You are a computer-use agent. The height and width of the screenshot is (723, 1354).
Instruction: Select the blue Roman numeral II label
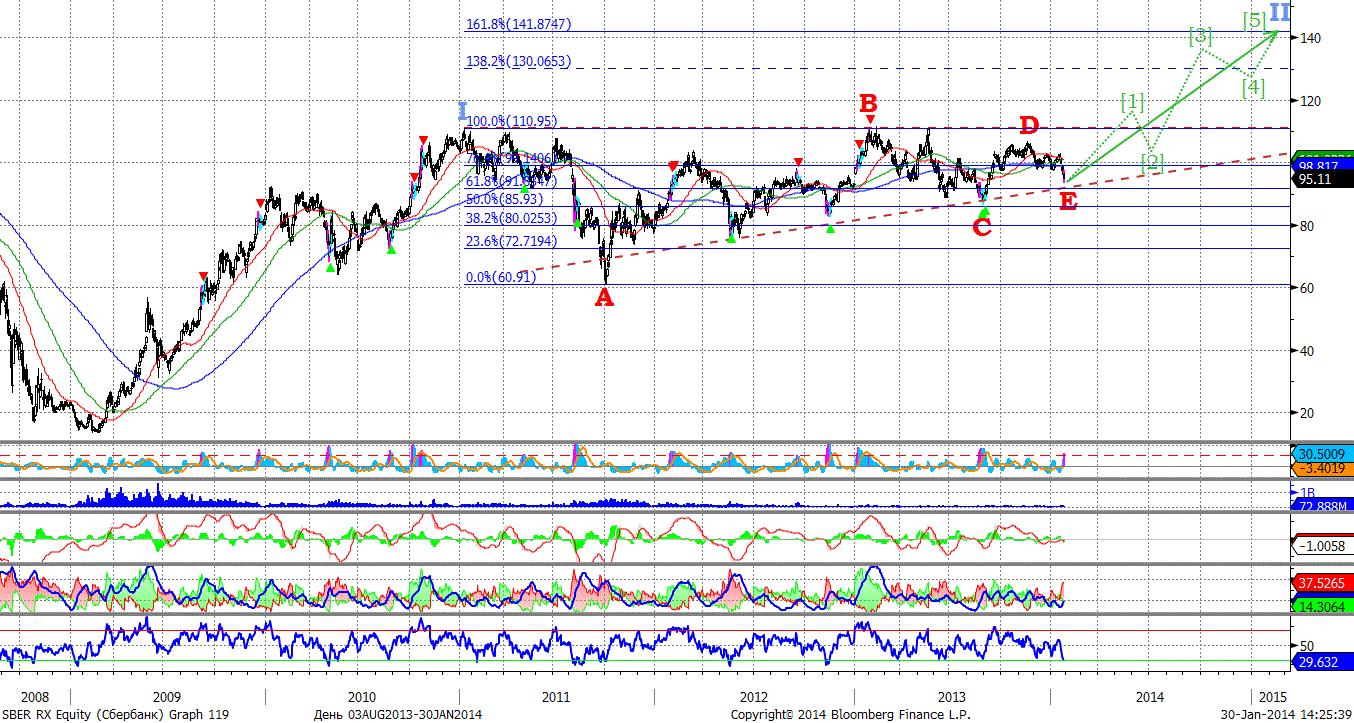point(1281,13)
